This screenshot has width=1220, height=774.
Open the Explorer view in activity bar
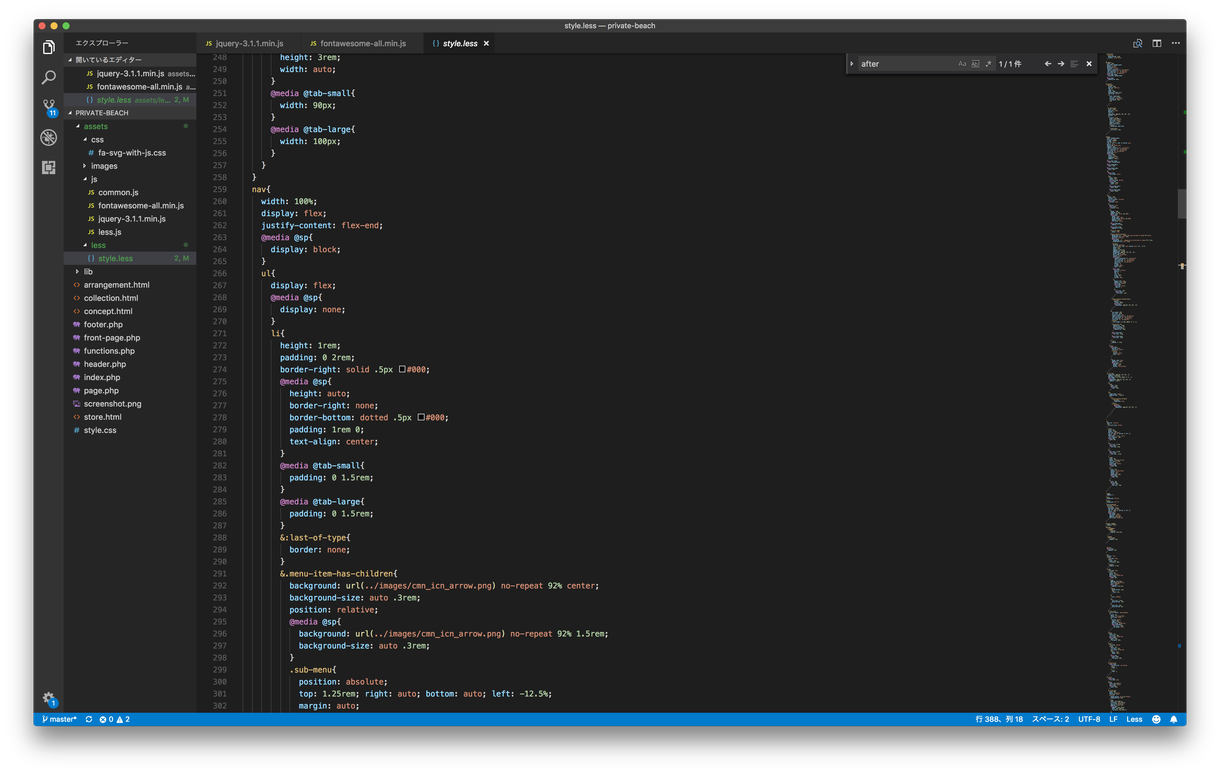click(48, 47)
